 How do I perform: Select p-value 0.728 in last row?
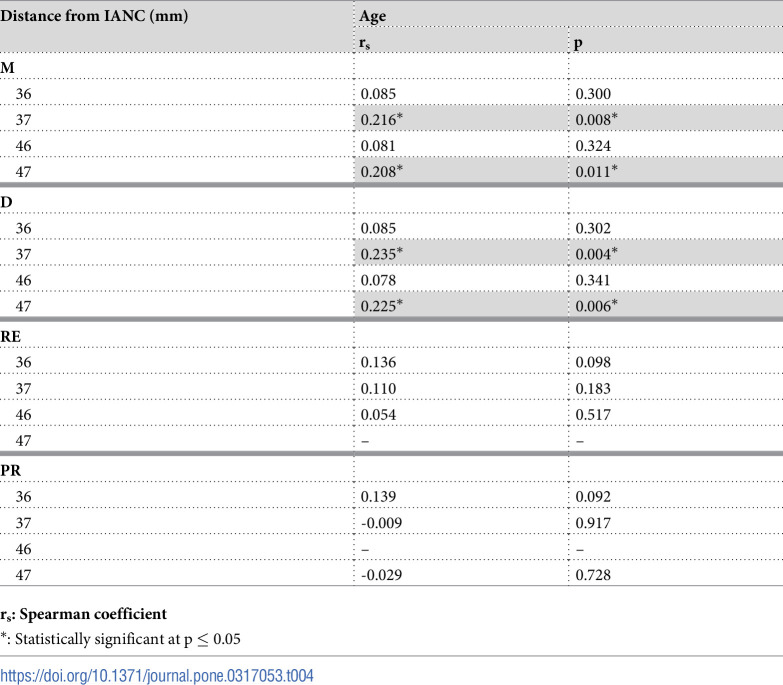(x=593, y=575)
